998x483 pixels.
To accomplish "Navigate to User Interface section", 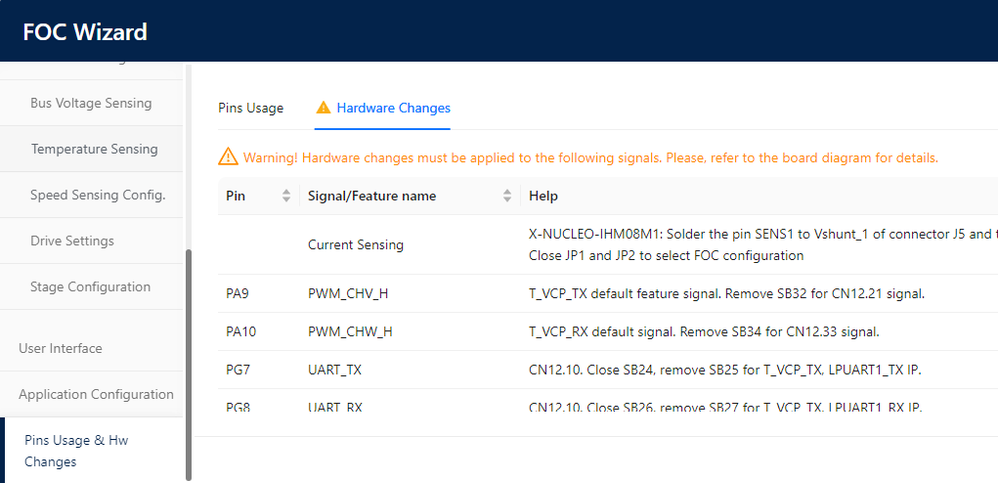I will [60, 348].
